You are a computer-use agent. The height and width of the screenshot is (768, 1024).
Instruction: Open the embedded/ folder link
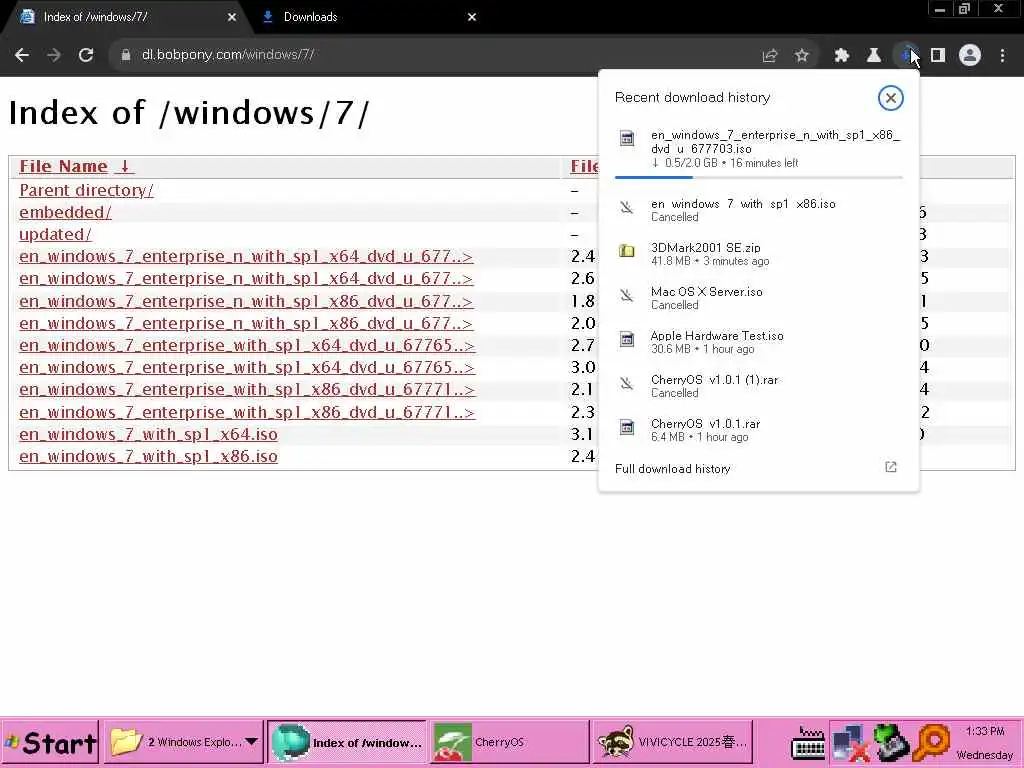[x=65, y=212]
